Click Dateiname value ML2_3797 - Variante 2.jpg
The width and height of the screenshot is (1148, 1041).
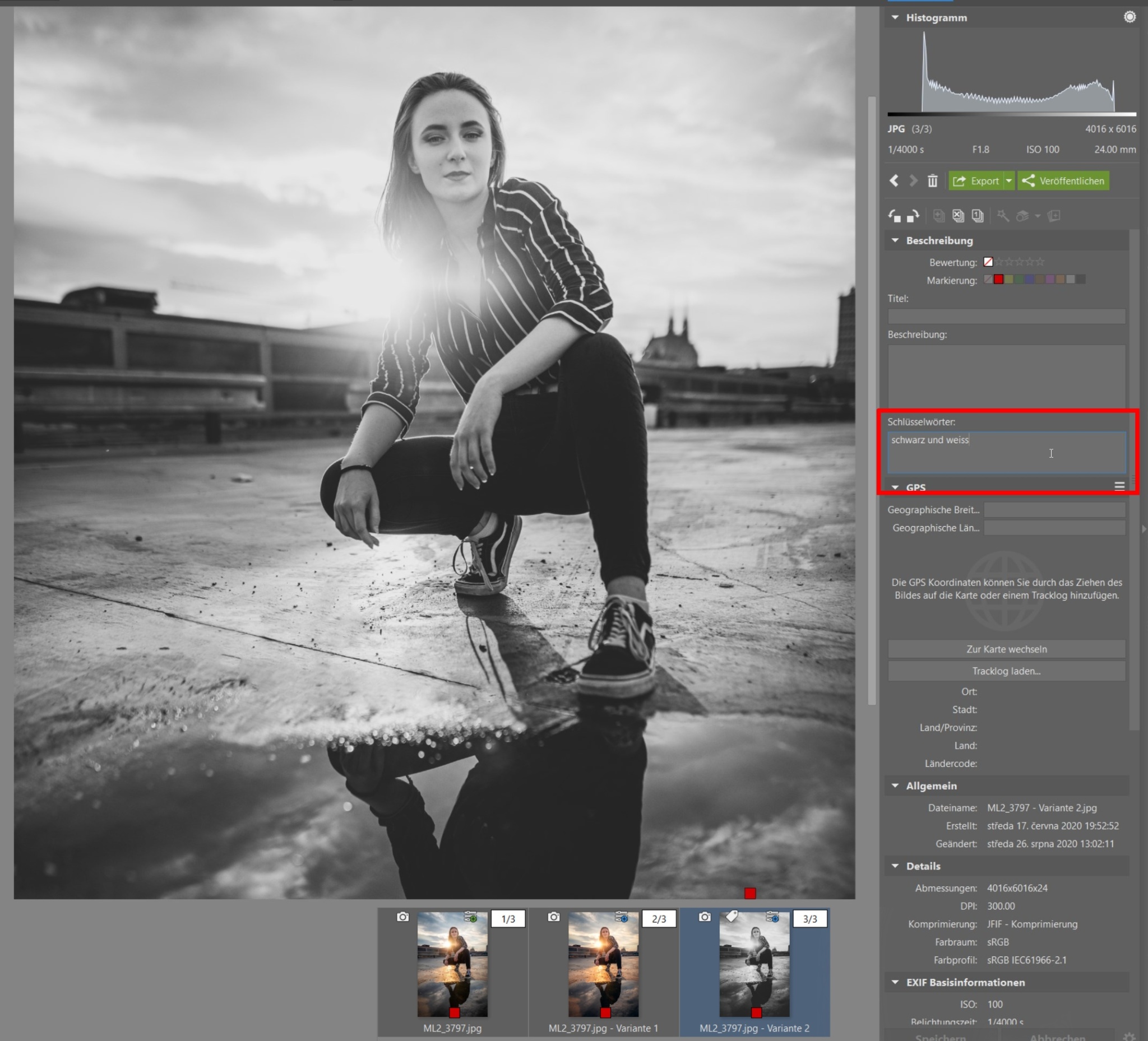[1041, 807]
